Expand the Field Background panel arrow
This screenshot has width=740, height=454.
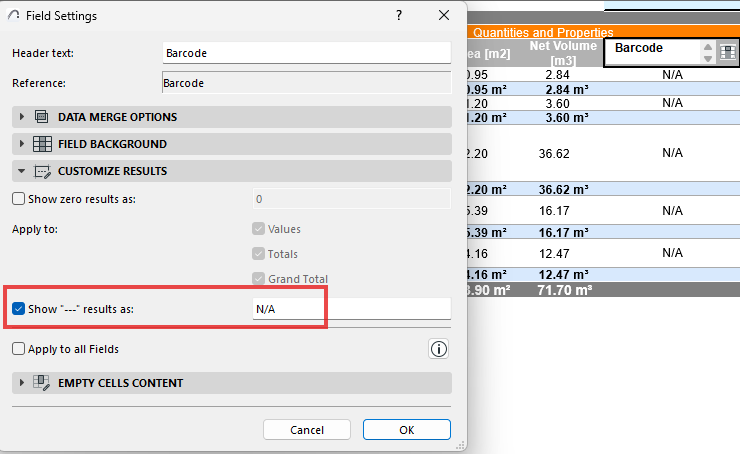pos(22,144)
